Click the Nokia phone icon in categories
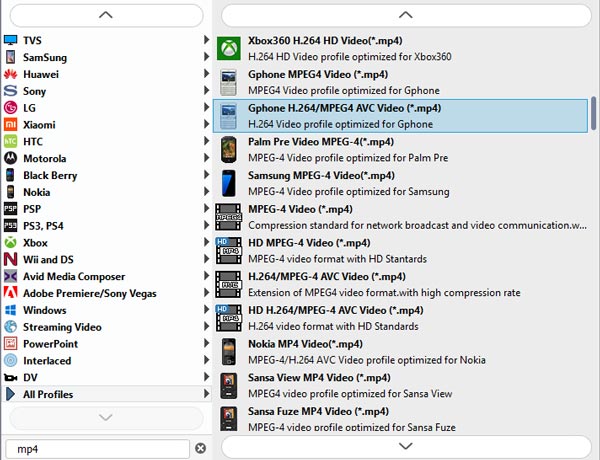This screenshot has height=460, width=600. pyautogui.click(x=10, y=192)
